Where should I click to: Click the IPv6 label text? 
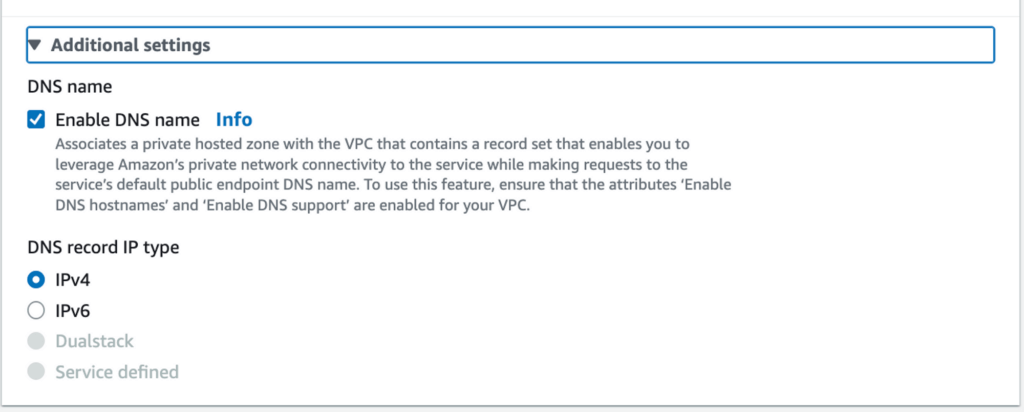click(73, 311)
